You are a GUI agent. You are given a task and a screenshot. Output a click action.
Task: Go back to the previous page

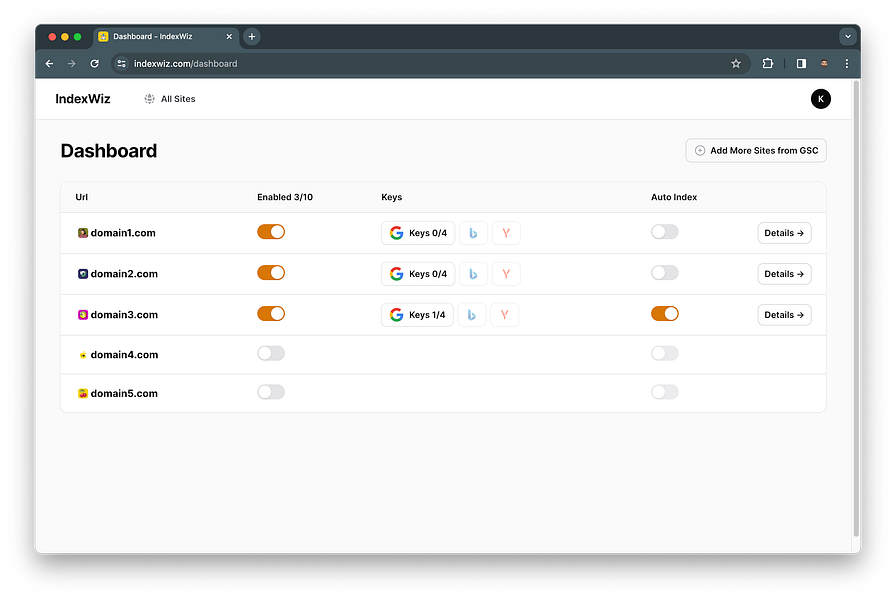click(49, 63)
